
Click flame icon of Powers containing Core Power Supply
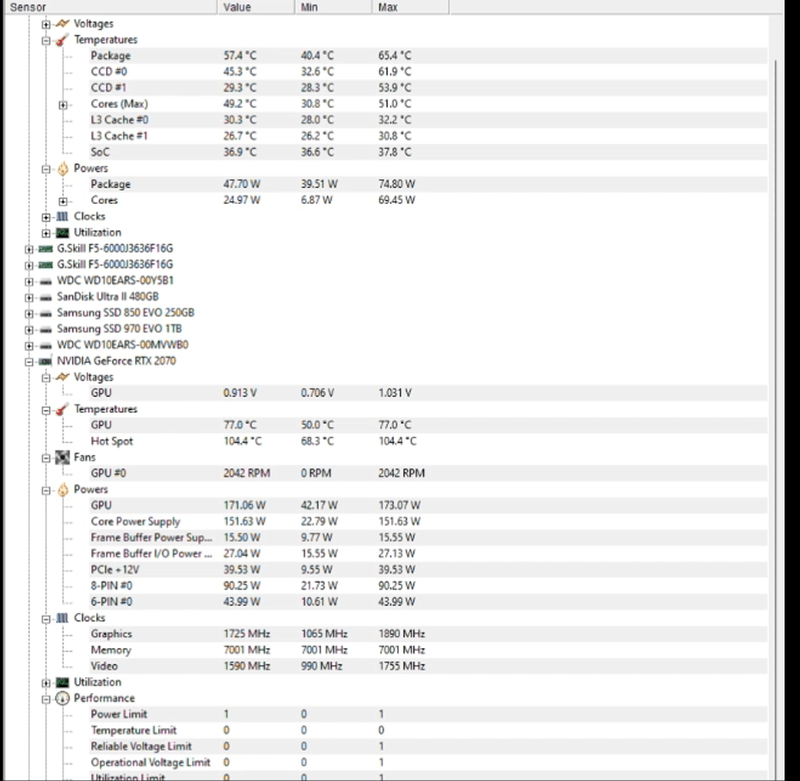[x=62, y=490]
